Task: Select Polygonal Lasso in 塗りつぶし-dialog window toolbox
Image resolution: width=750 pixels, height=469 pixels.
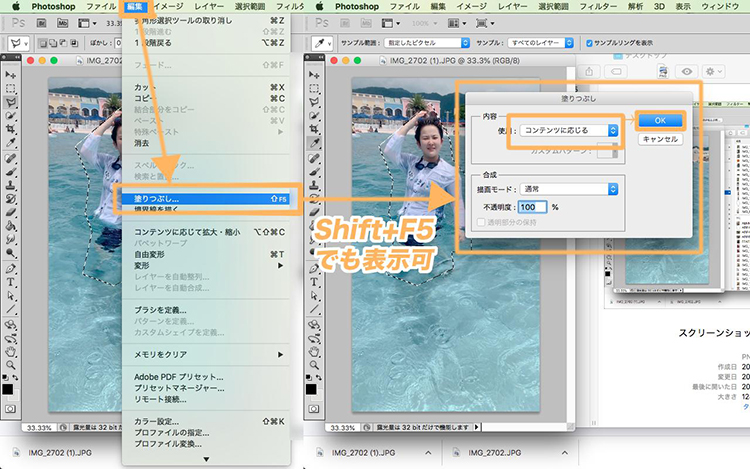Action: (314, 102)
